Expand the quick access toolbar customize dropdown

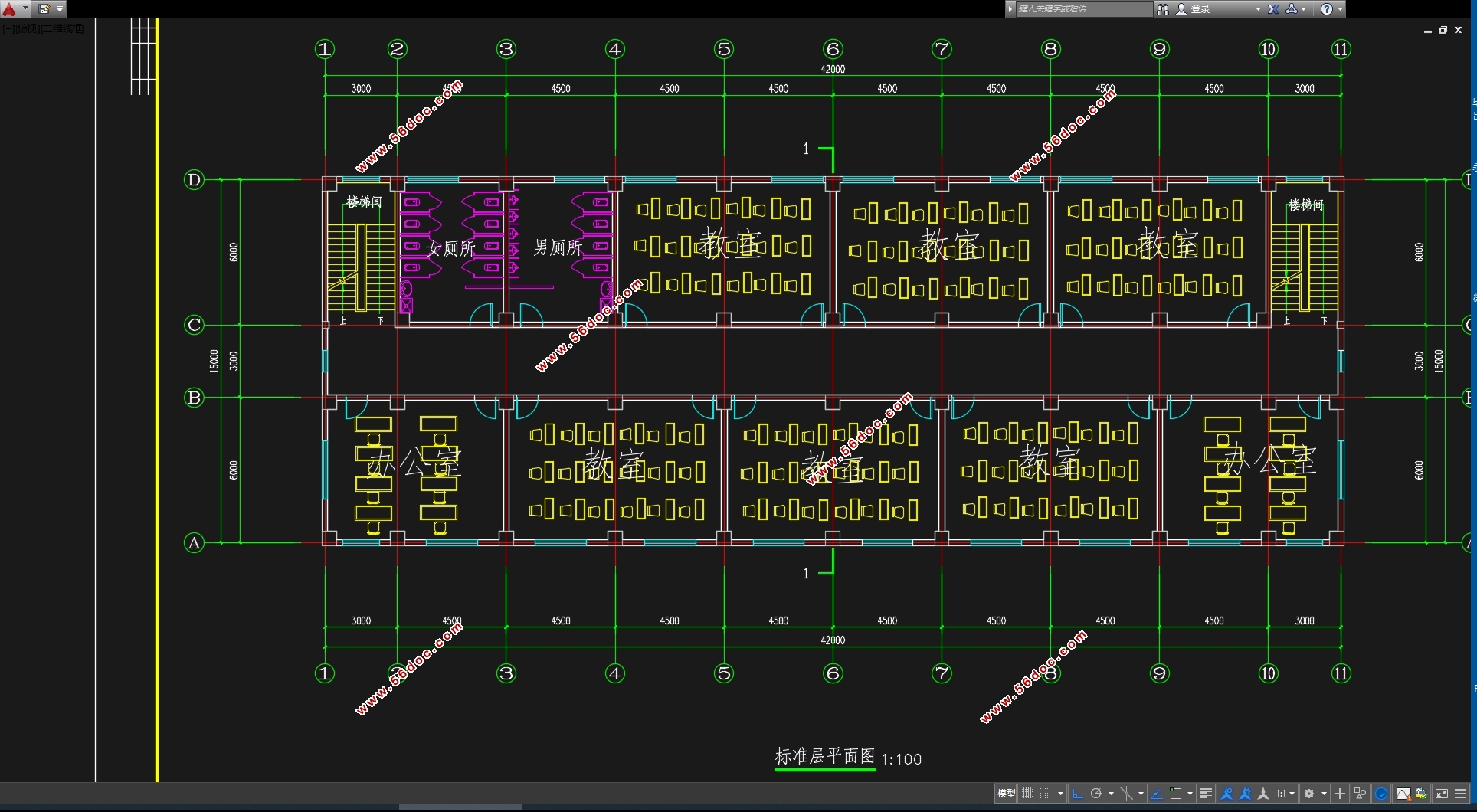(60, 9)
